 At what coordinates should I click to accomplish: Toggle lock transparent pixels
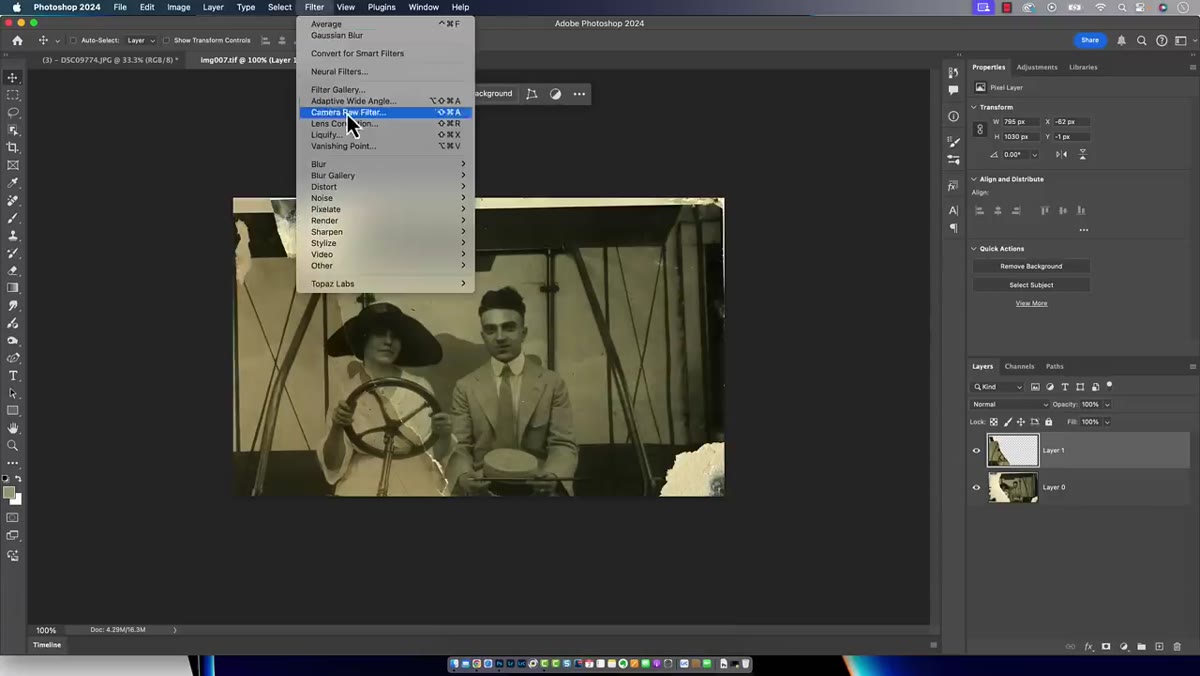click(x=994, y=422)
